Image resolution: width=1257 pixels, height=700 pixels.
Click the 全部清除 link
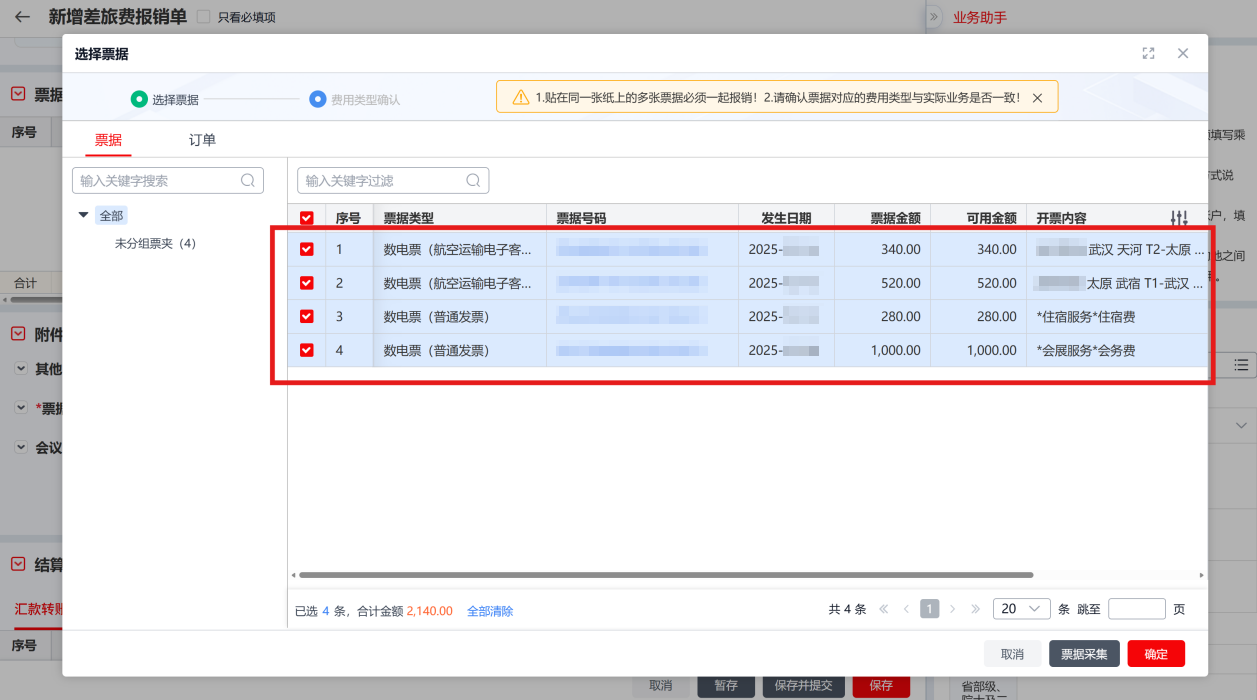490,611
